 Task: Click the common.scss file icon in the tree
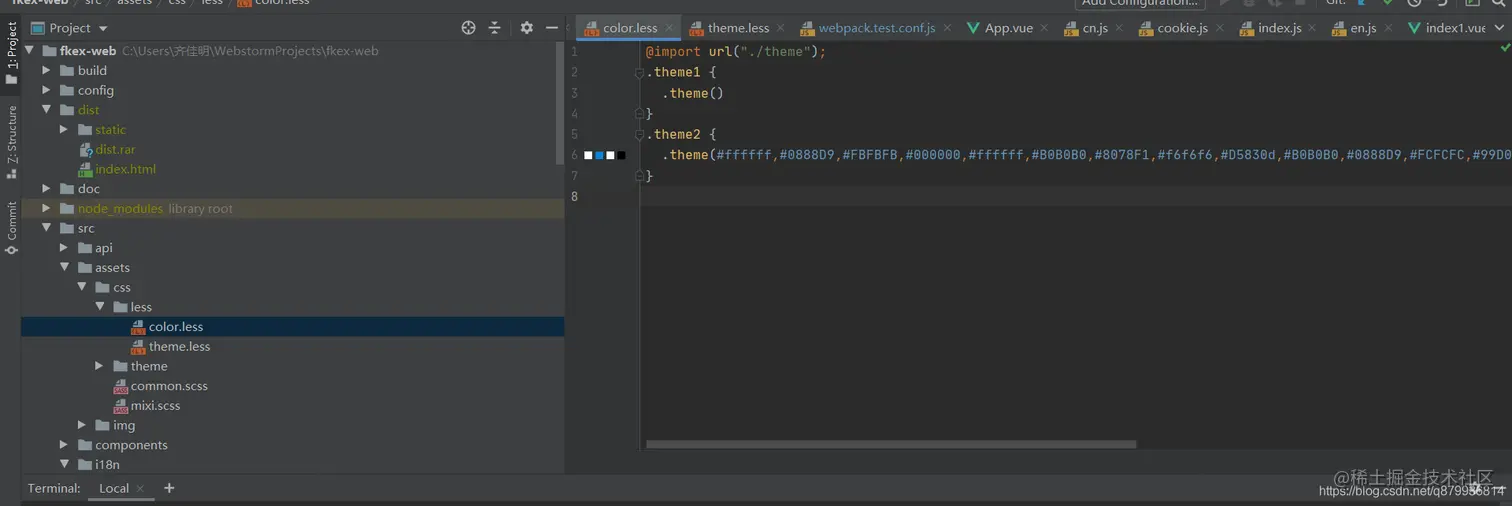[x=120, y=386]
